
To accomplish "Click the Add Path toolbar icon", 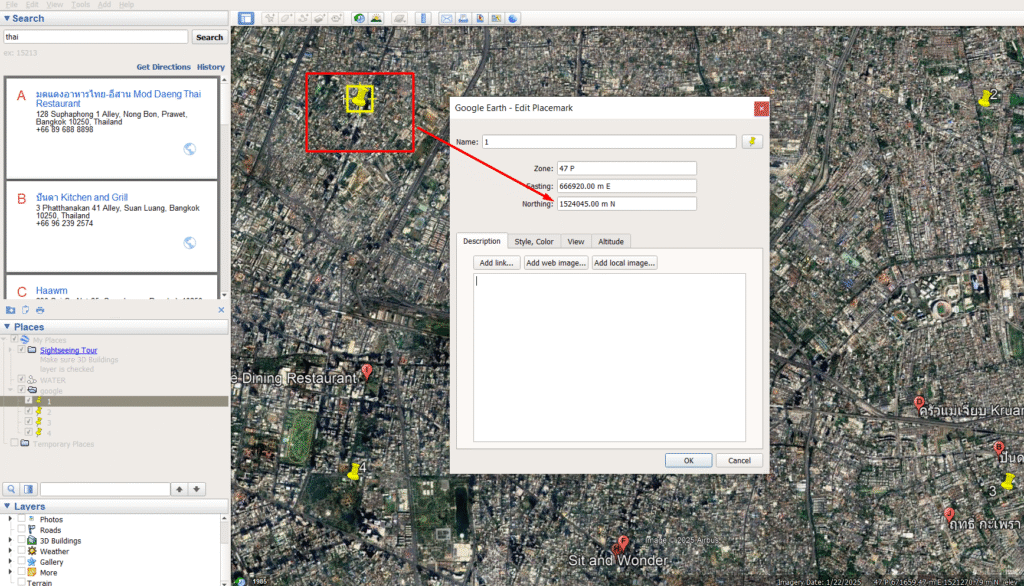I will [x=303, y=18].
